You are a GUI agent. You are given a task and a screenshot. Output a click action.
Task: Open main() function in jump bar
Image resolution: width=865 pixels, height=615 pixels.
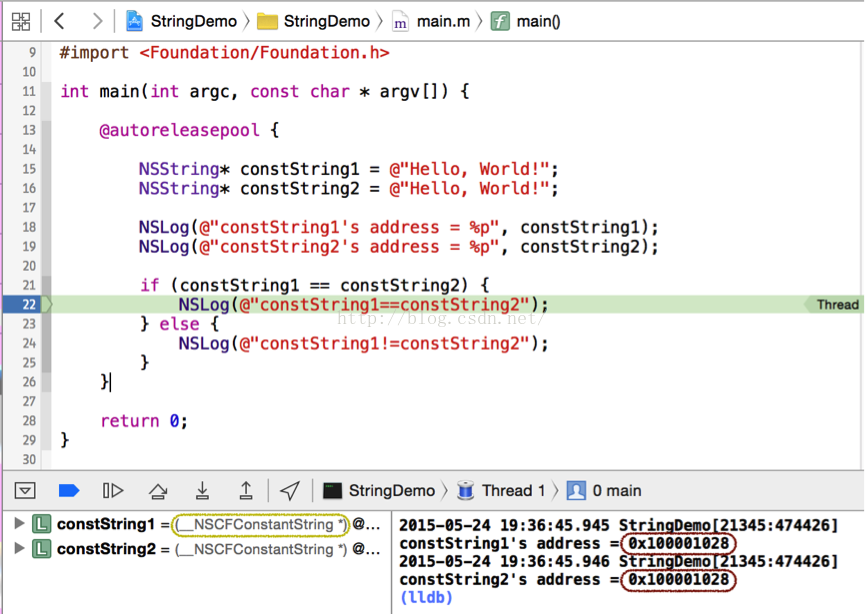tap(526, 22)
